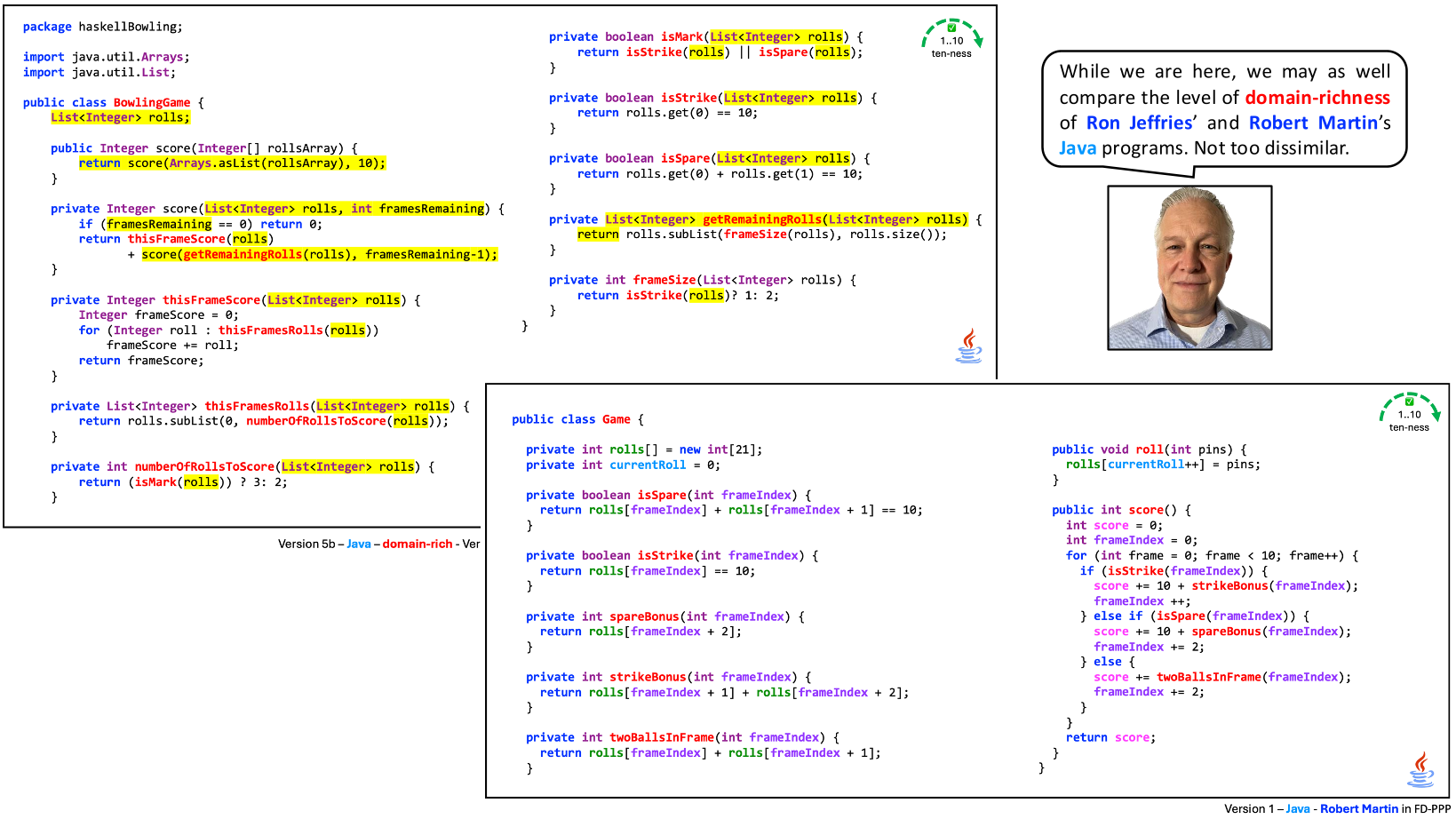
Task: Click the Java logo in BowlingGame panel
Action: point(969,346)
